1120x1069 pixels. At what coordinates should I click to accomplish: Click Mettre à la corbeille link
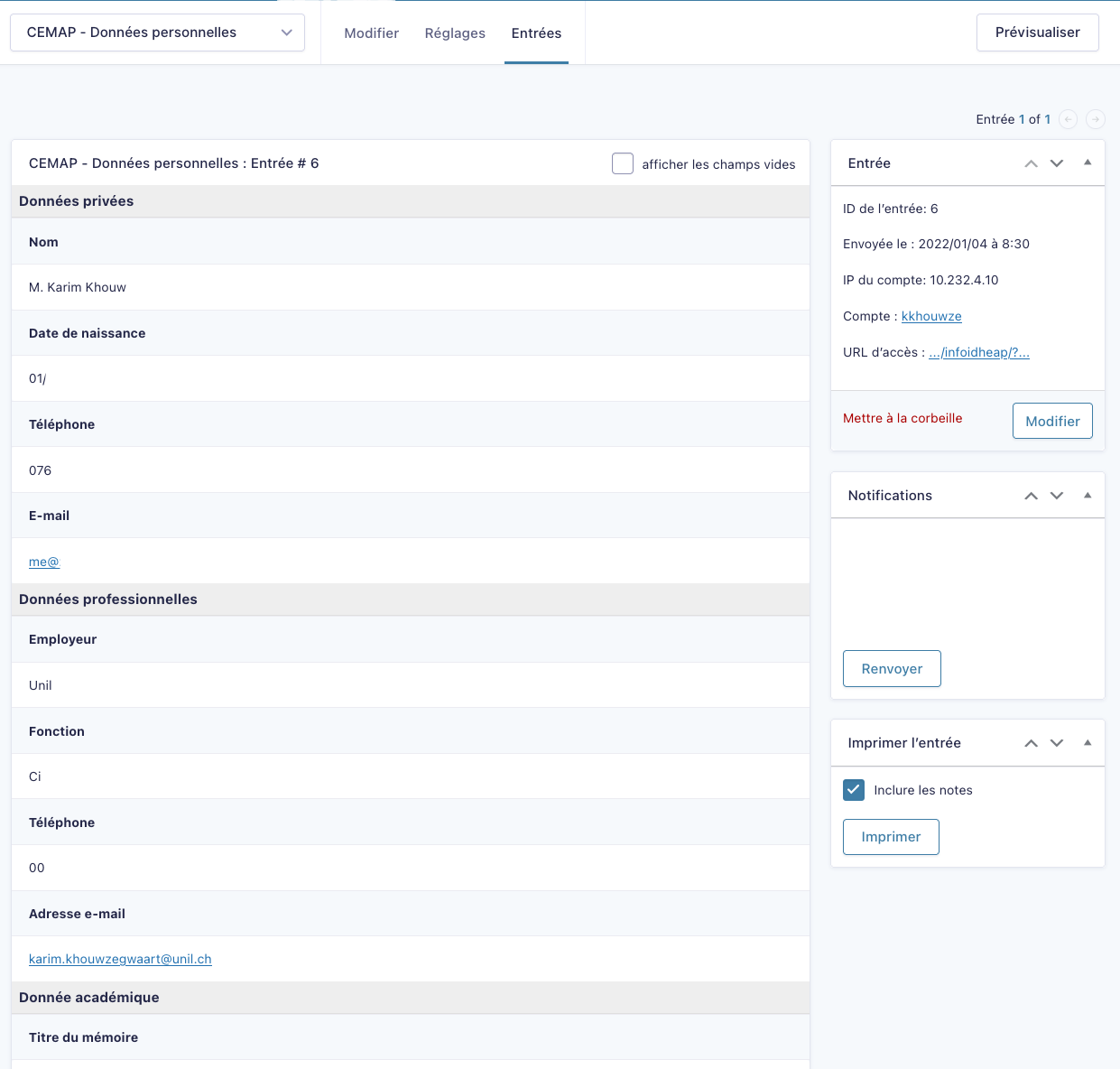click(902, 418)
